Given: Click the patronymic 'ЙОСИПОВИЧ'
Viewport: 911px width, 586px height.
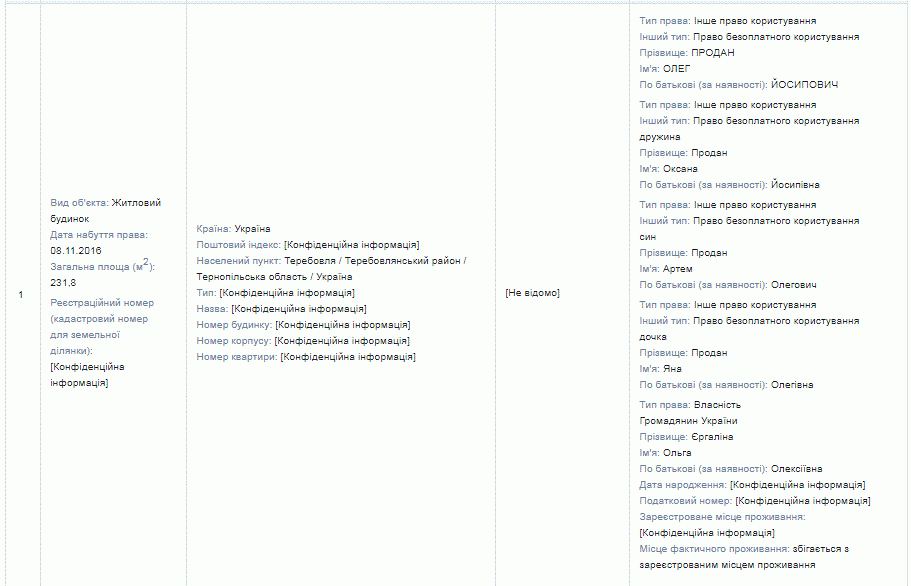Looking at the screenshot, I should (x=805, y=85).
